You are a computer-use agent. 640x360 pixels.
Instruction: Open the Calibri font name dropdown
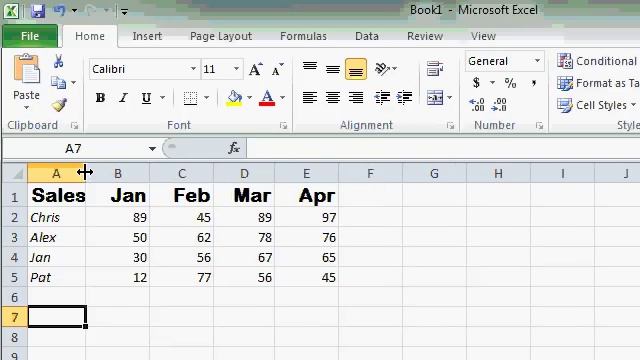point(193,69)
